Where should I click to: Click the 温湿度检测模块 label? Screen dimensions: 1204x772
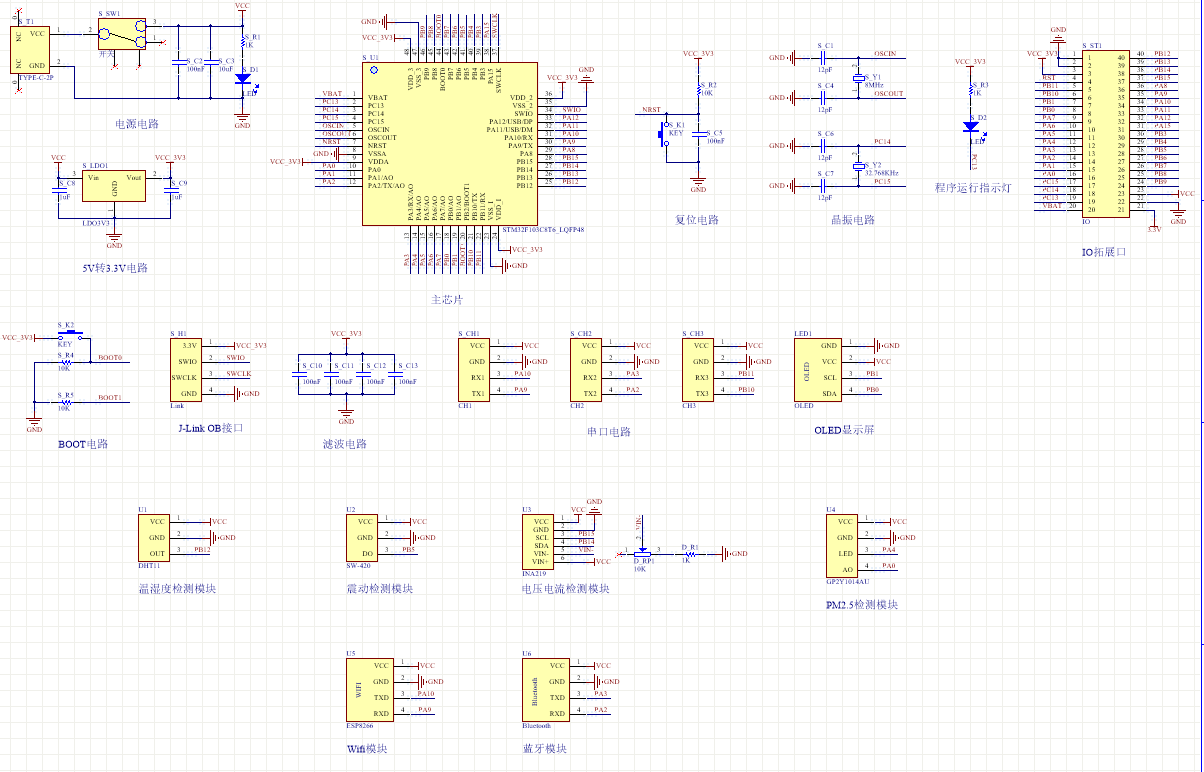point(177,588)
